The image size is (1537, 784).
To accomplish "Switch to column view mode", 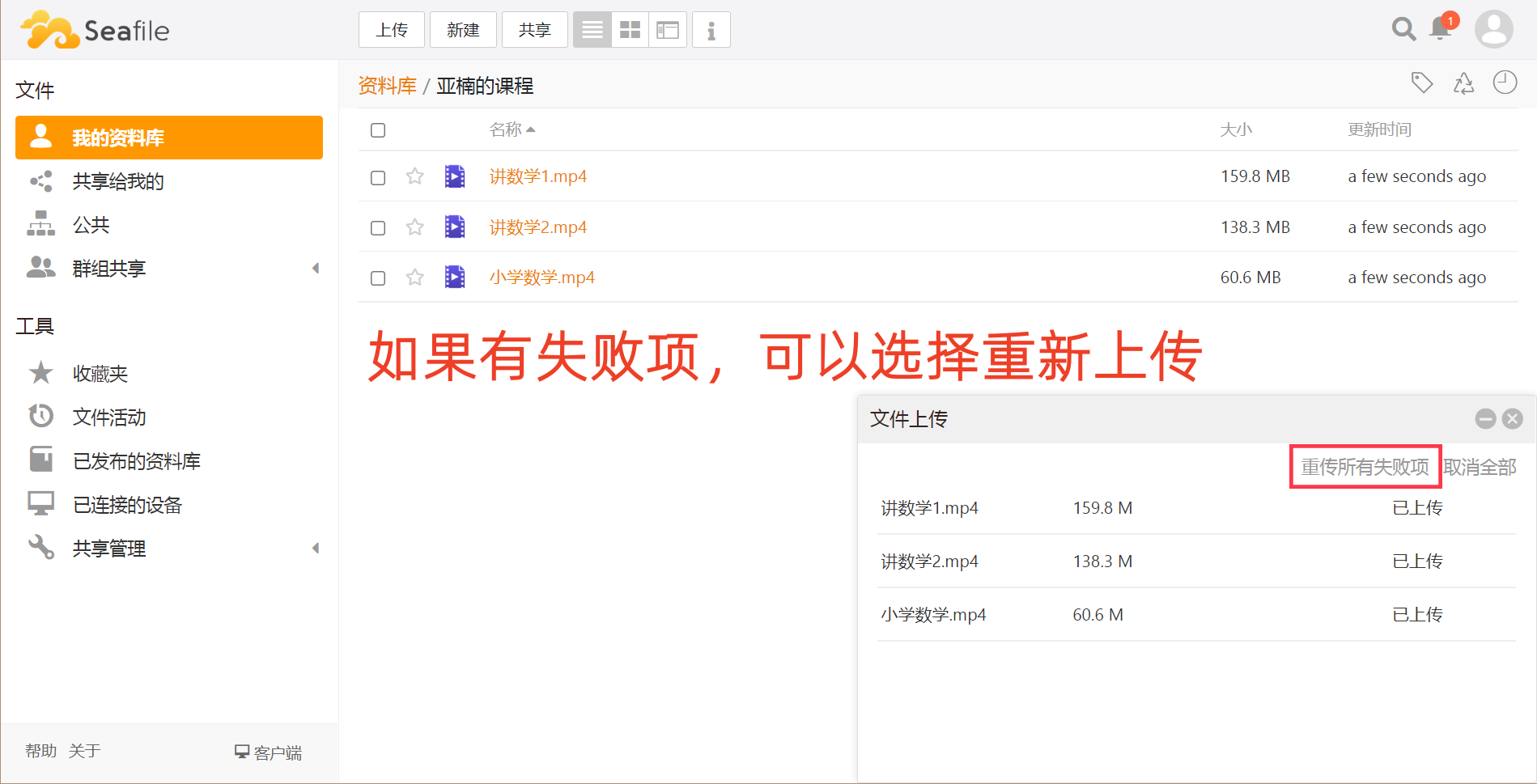I will point(668,31).
